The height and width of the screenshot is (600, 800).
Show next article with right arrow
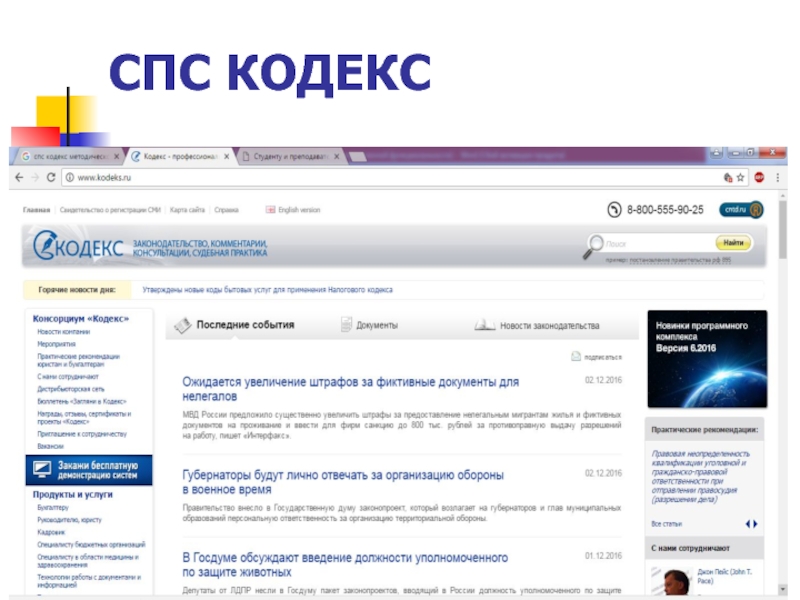point(755,524)
